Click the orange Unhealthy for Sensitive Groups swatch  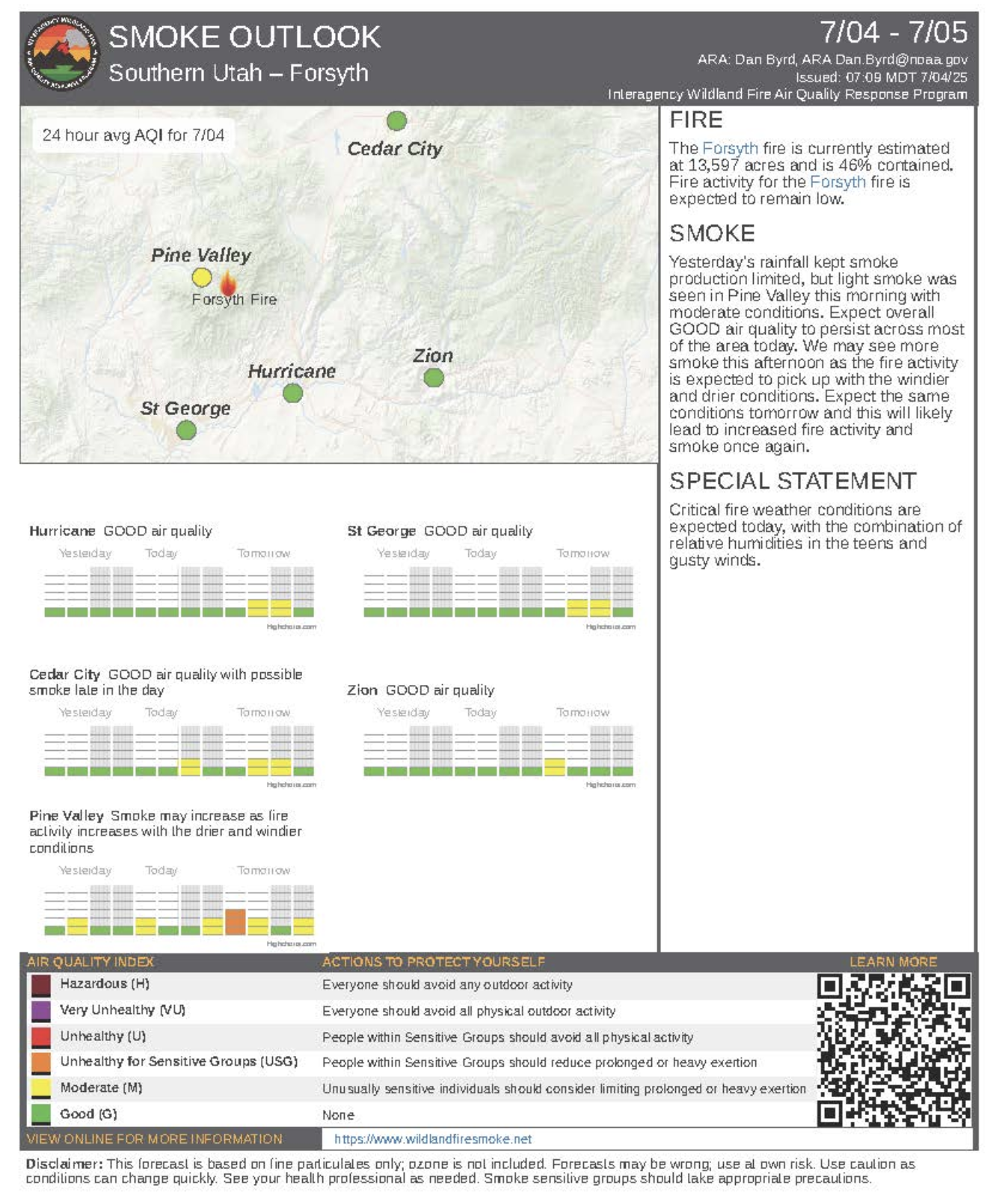tap(40, 1063)
